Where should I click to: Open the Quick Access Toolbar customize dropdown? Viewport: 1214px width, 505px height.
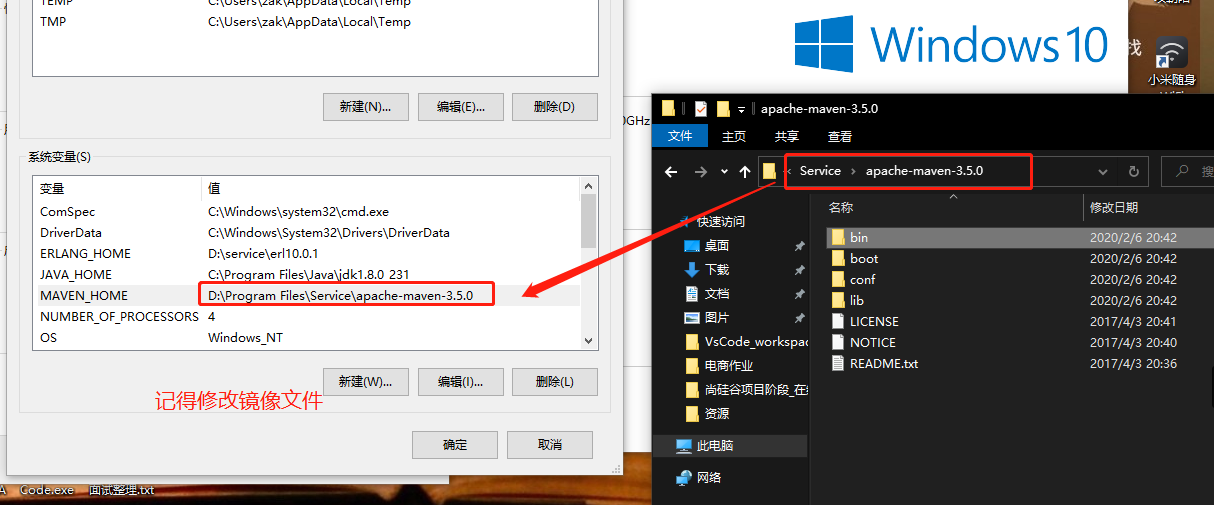[741, 109]
